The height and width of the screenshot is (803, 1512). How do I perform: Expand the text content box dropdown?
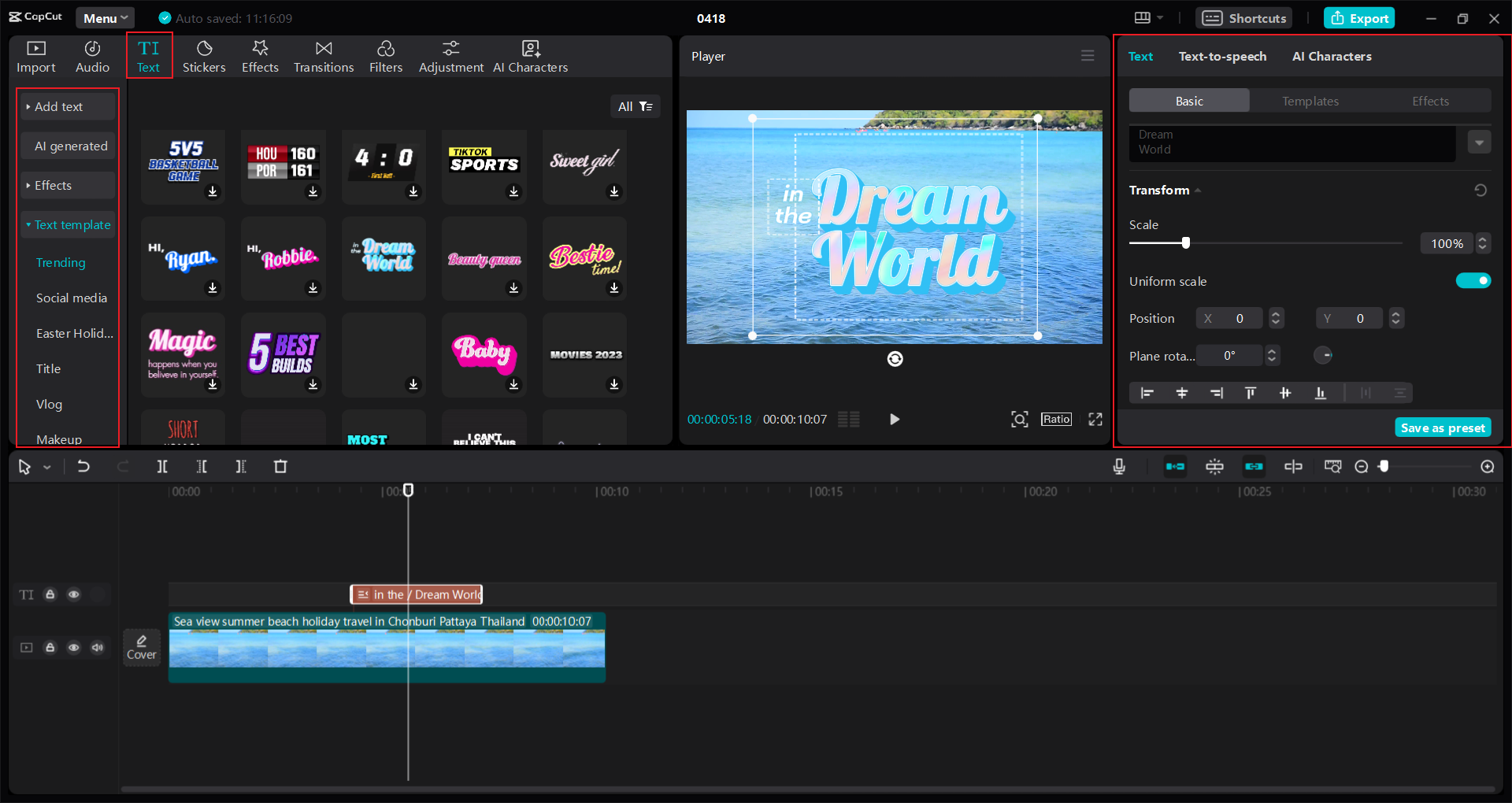(1480, 142)
